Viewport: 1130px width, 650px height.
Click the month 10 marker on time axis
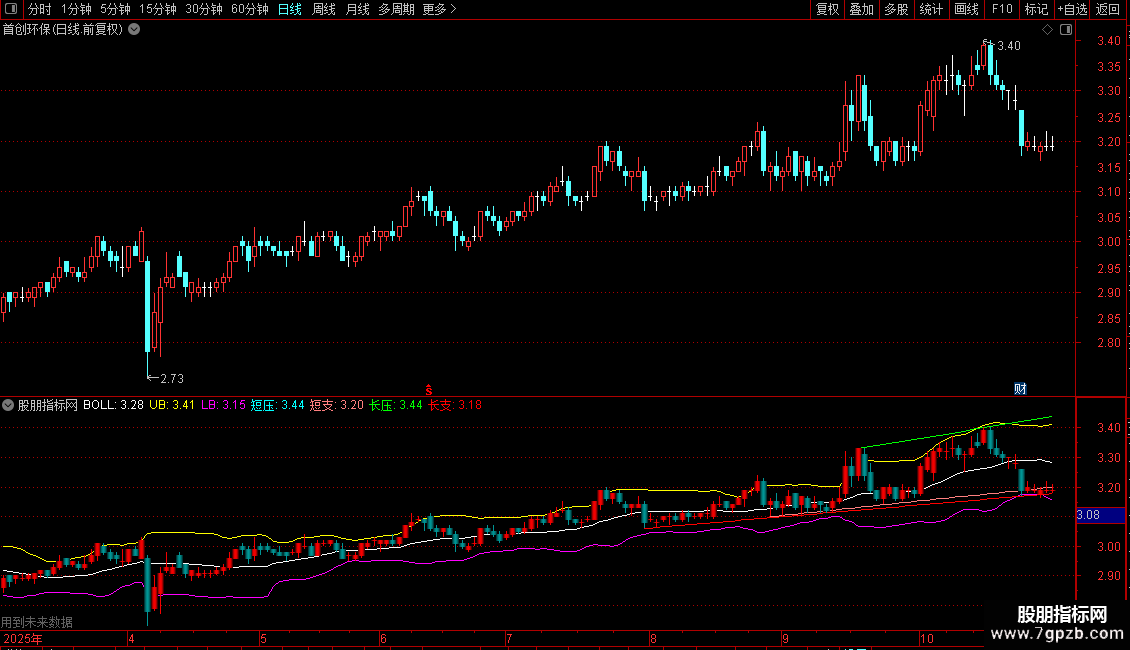click(x=926, y=638)
